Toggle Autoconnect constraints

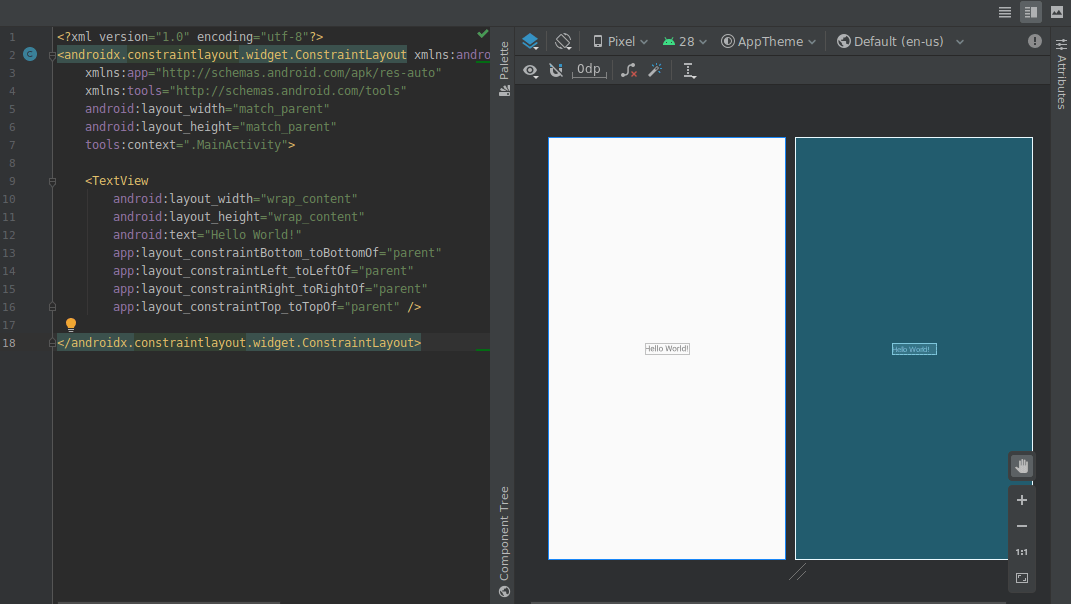[556, 70]
